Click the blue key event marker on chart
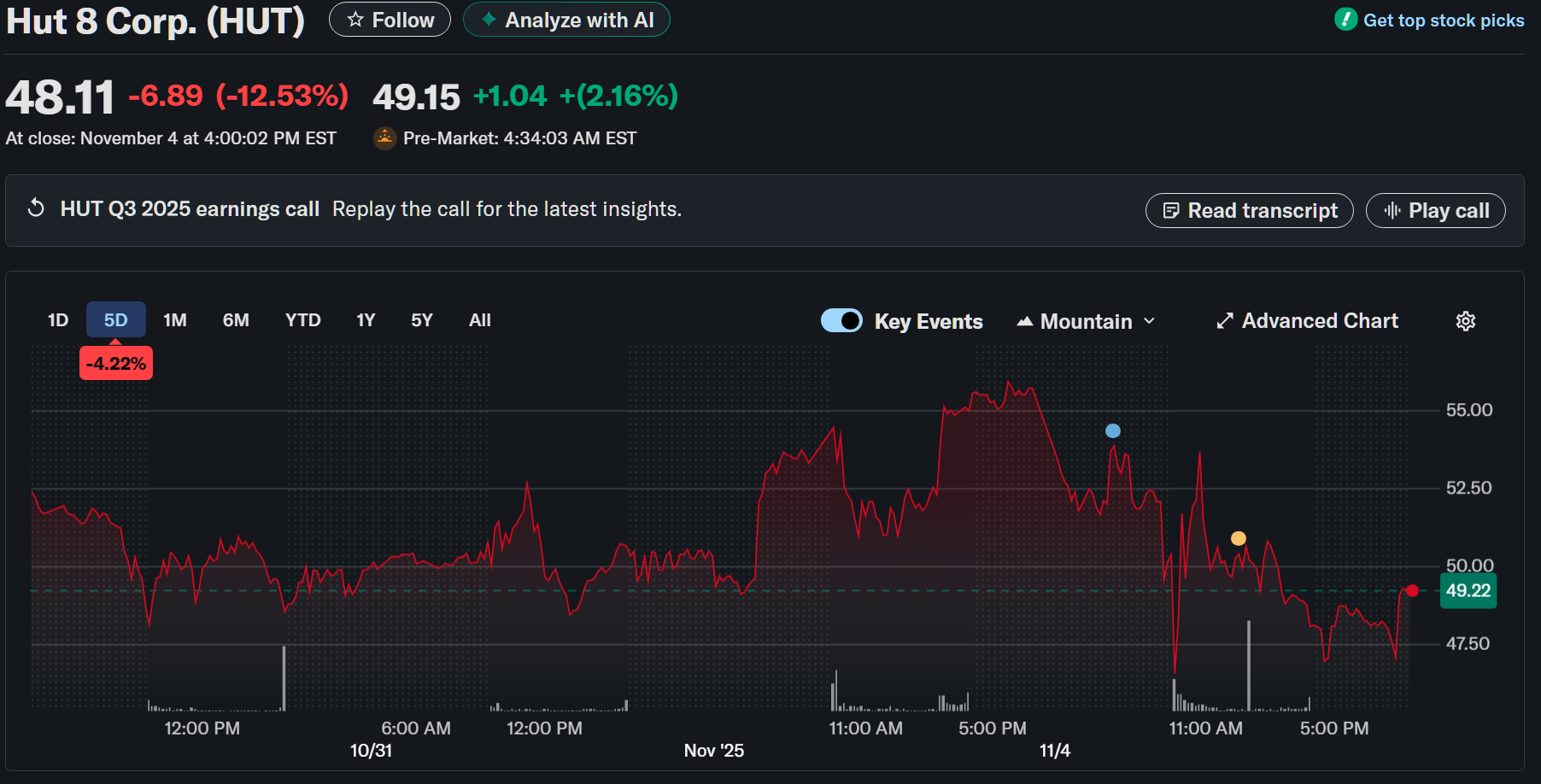The image size is (1541, 784). click(1112, 431)
